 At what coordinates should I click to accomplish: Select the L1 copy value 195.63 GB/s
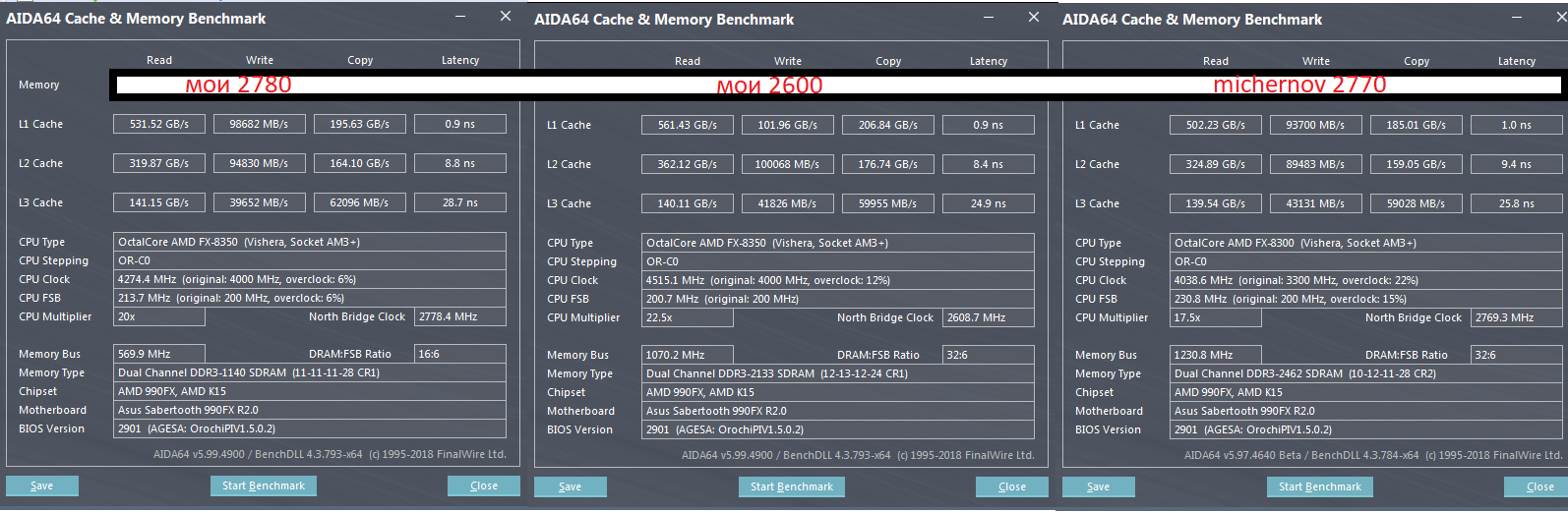point(360,124)
